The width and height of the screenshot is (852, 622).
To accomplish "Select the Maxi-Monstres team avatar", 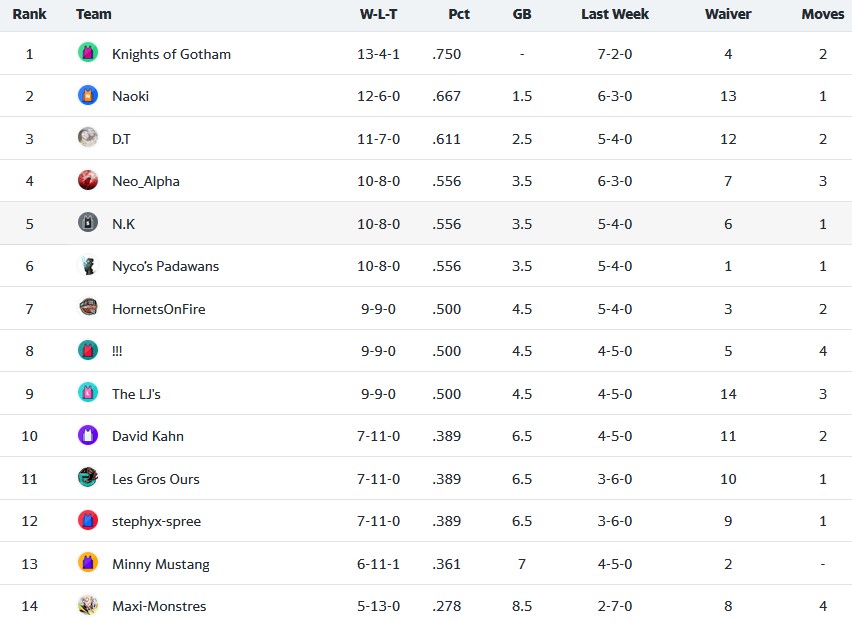I will pyautogui.click(x=88, y=605).
